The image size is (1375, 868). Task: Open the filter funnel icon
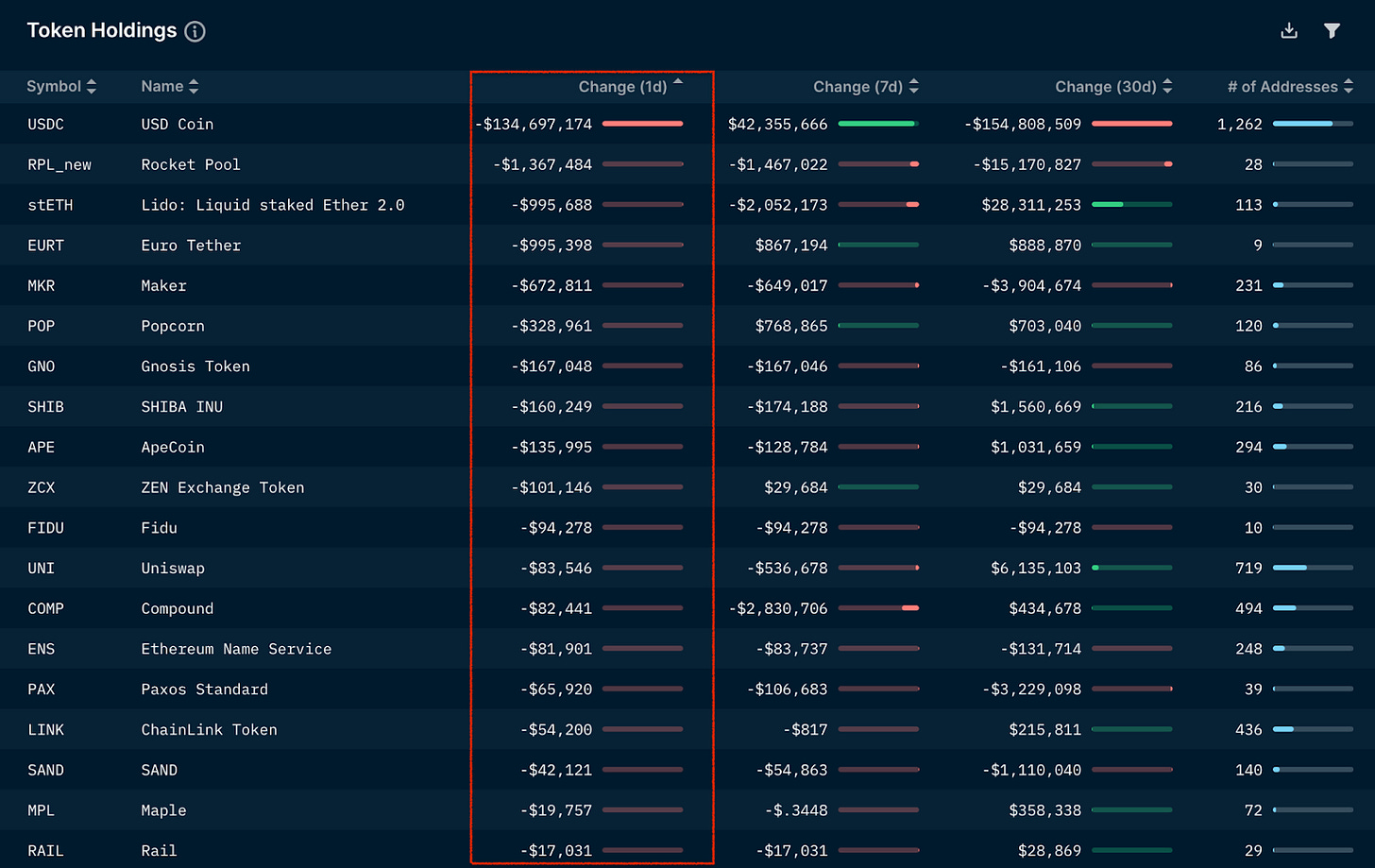(x=1332, y=31)
